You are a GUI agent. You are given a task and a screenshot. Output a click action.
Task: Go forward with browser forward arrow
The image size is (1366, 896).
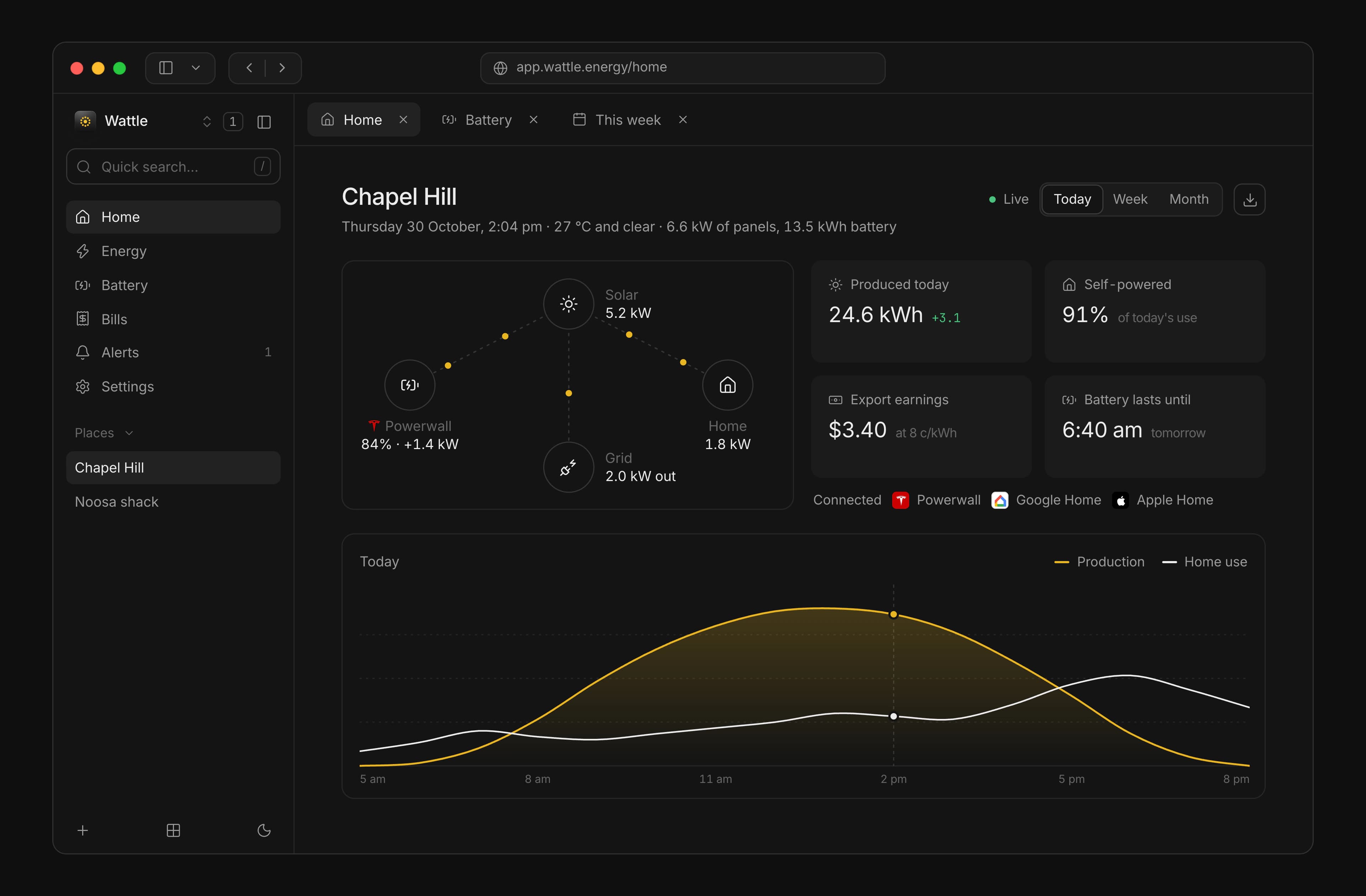282,68
